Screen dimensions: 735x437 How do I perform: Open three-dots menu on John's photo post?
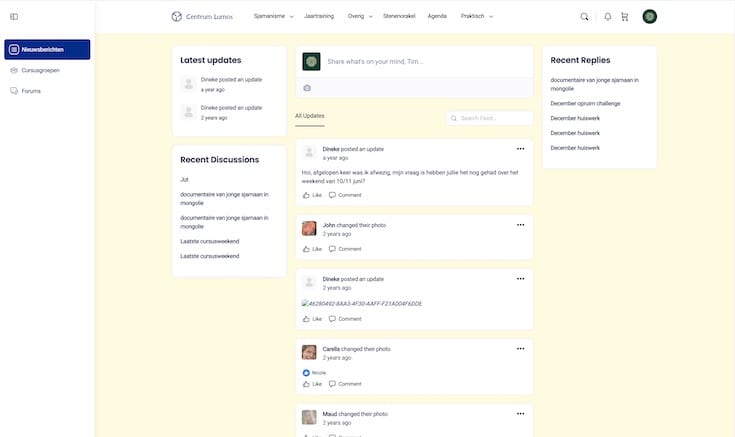point(520,224)
